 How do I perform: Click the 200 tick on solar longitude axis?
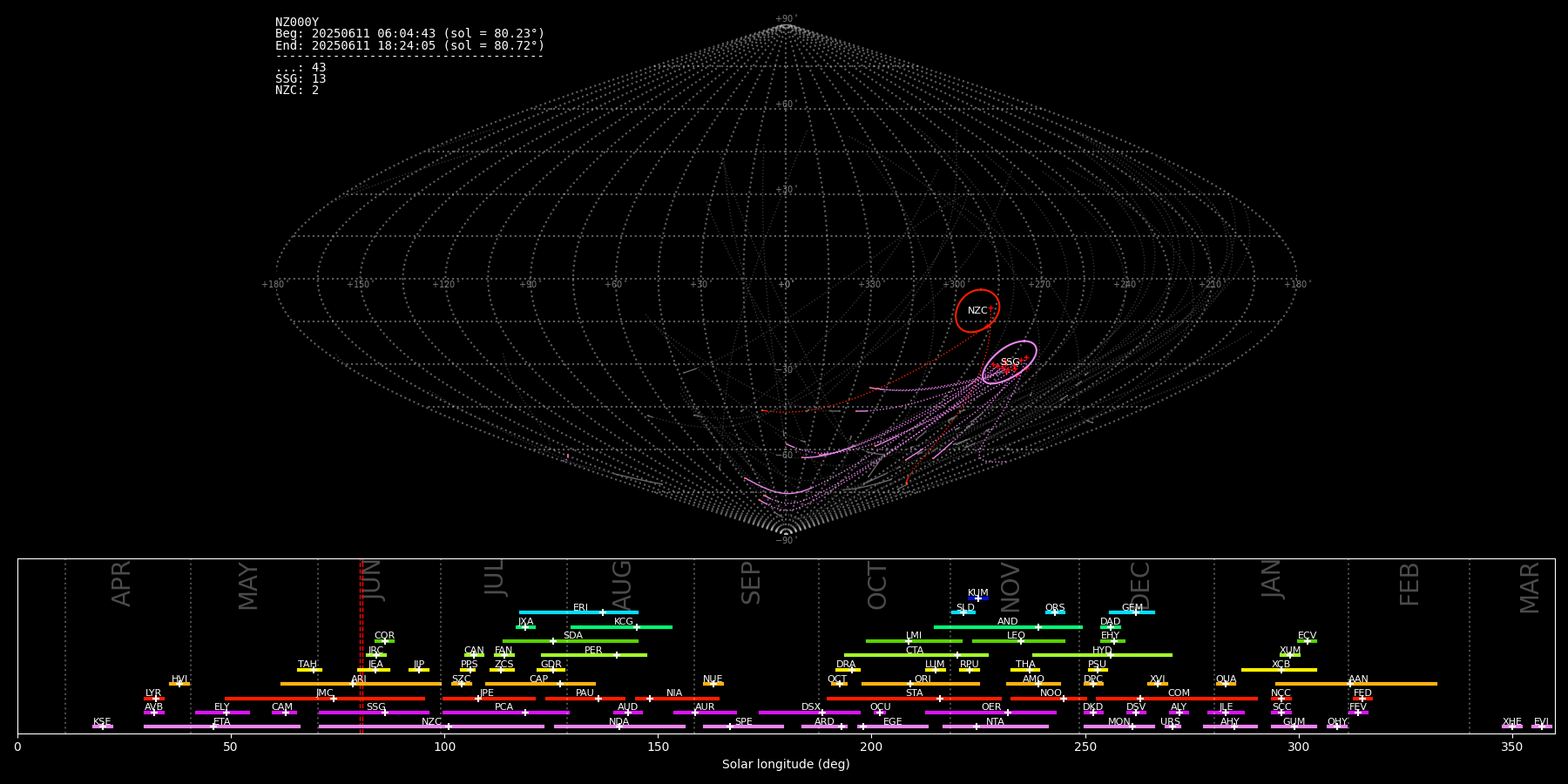click(x=871, y=747)
